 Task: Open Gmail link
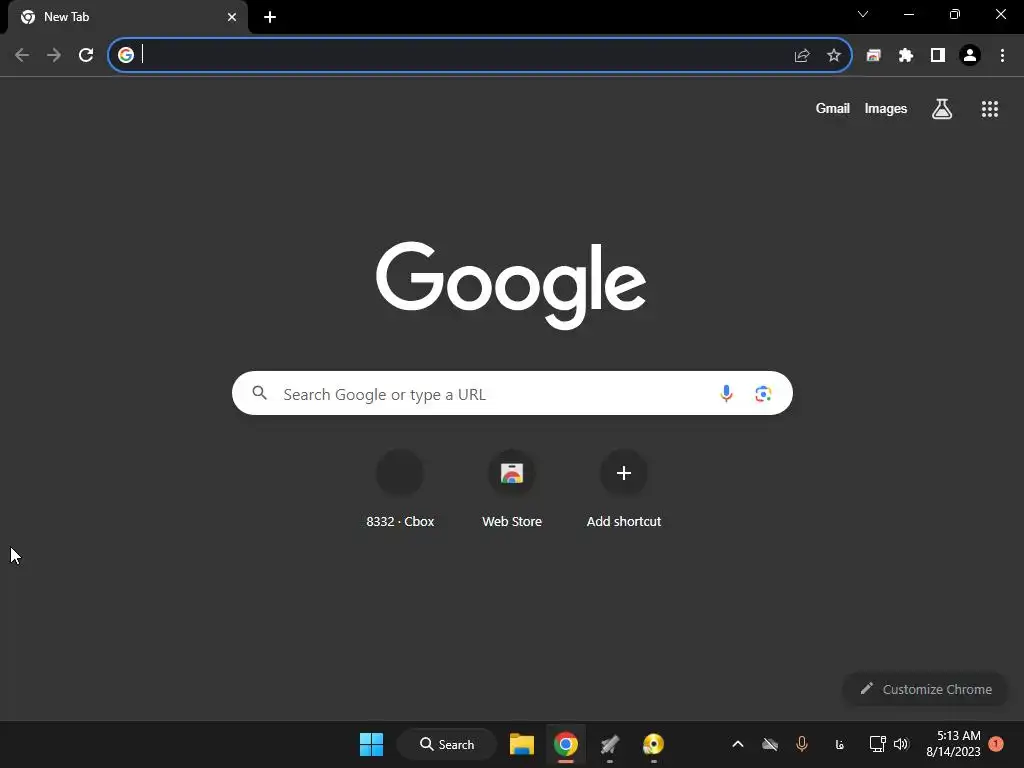click(x=833, y=108)
